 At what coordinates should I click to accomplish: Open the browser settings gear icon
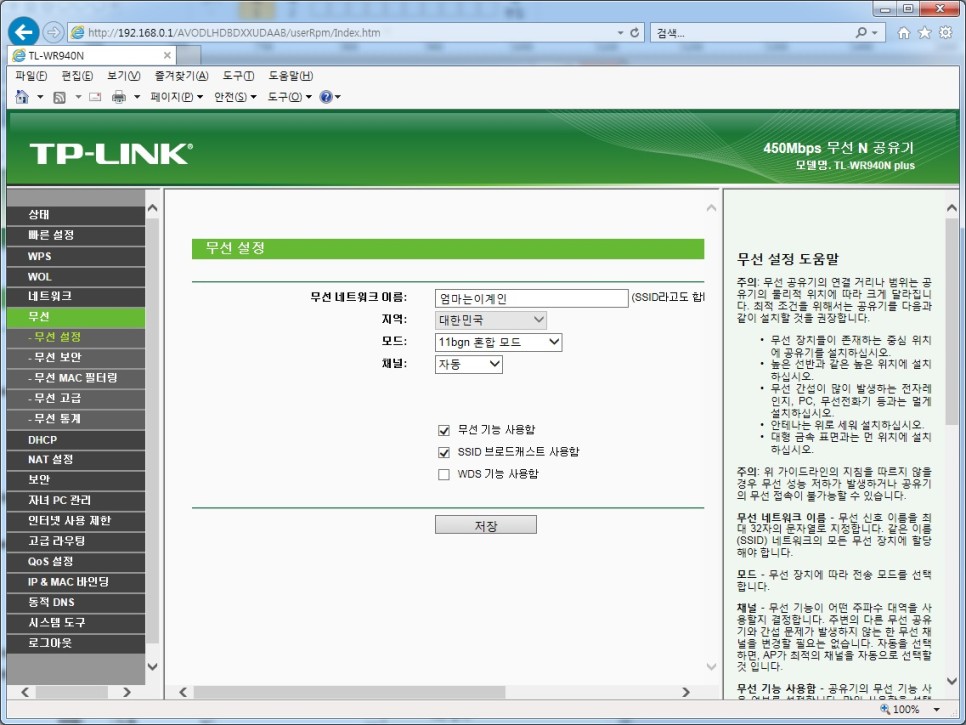945,33
